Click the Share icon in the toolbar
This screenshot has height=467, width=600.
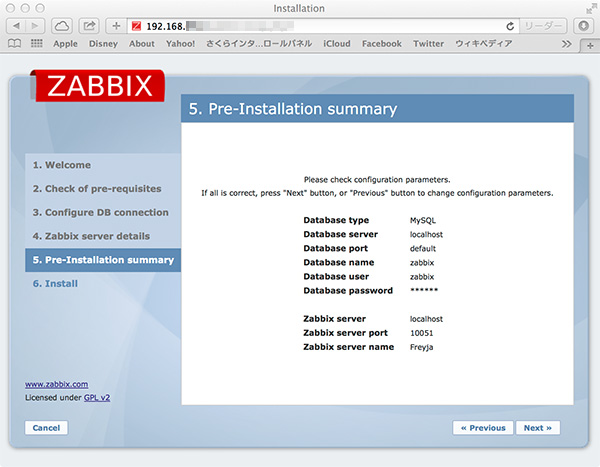pyautogui.click(x=89, y=25)
